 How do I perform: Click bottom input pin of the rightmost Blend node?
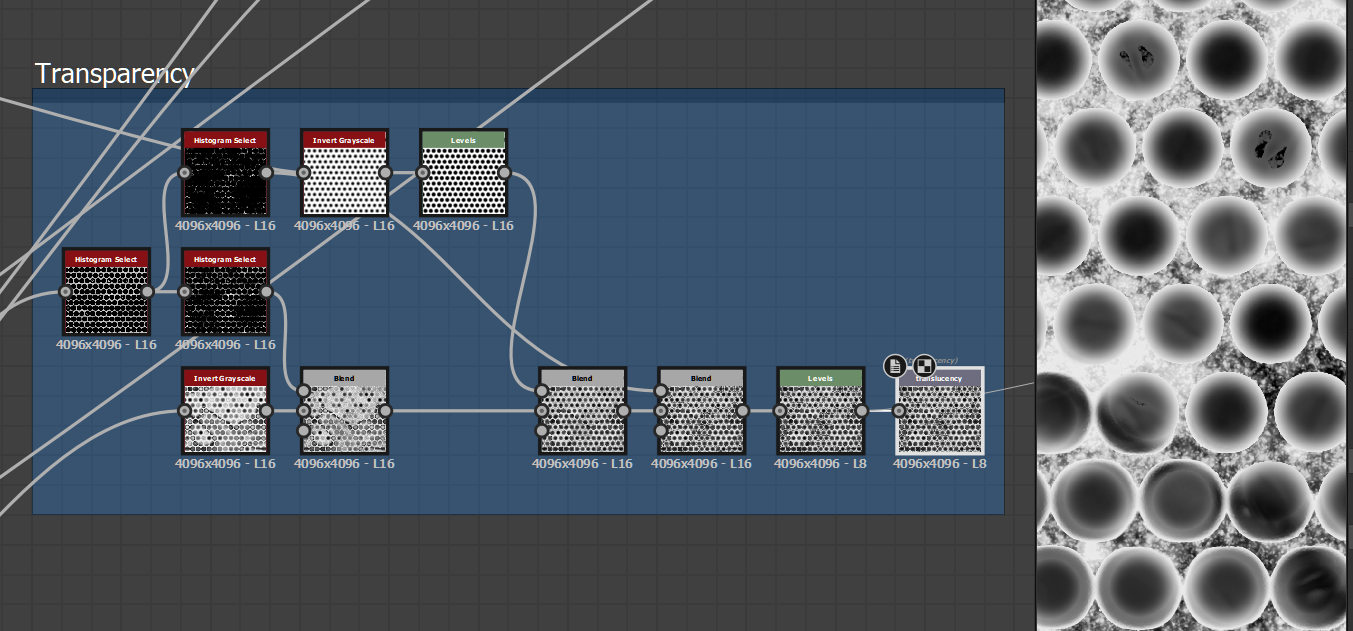click(661, 431)
